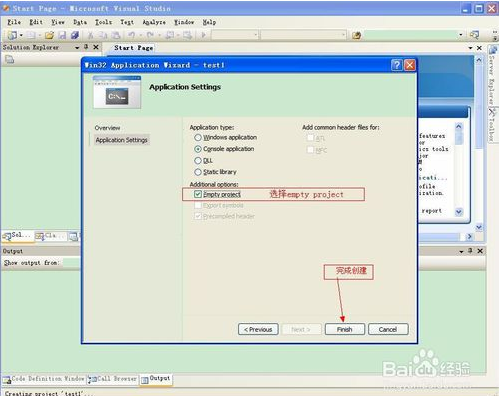Click the Redo arrow icon
This screenshot has height=396, width=500.
(x=150, y=35)
